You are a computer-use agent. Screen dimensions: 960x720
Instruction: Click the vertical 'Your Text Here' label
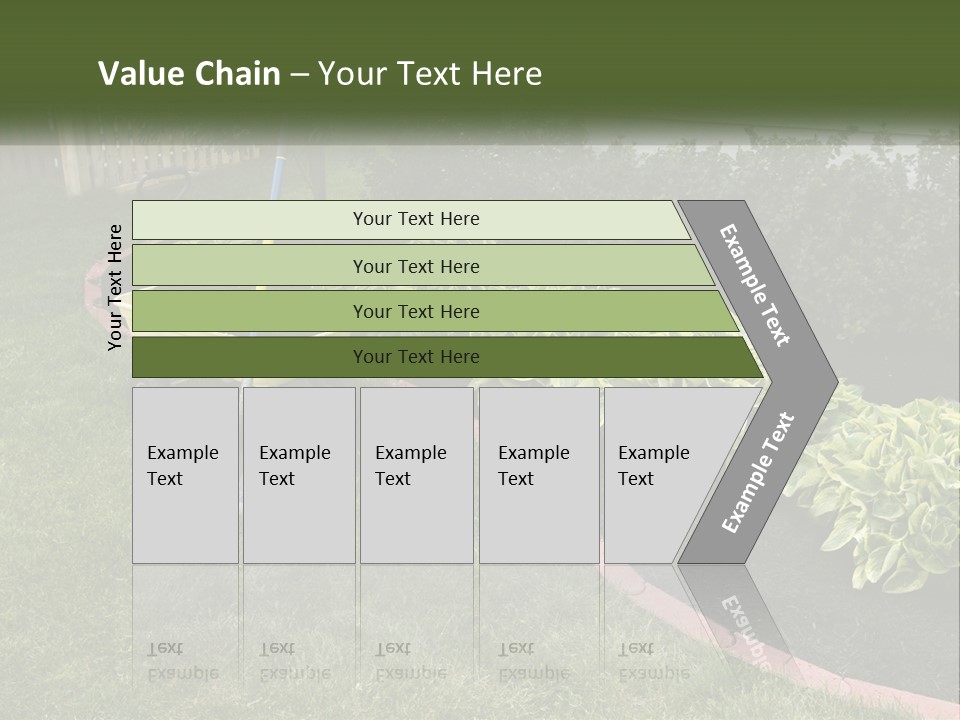pyautogui.click(x=115, y=287)
